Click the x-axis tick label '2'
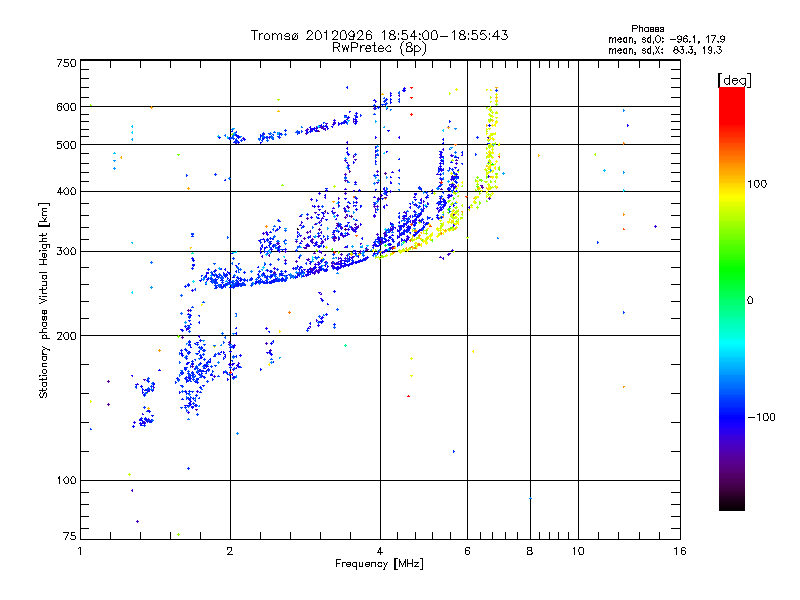Viewport: 800px width, 600px height. (230, 551)
